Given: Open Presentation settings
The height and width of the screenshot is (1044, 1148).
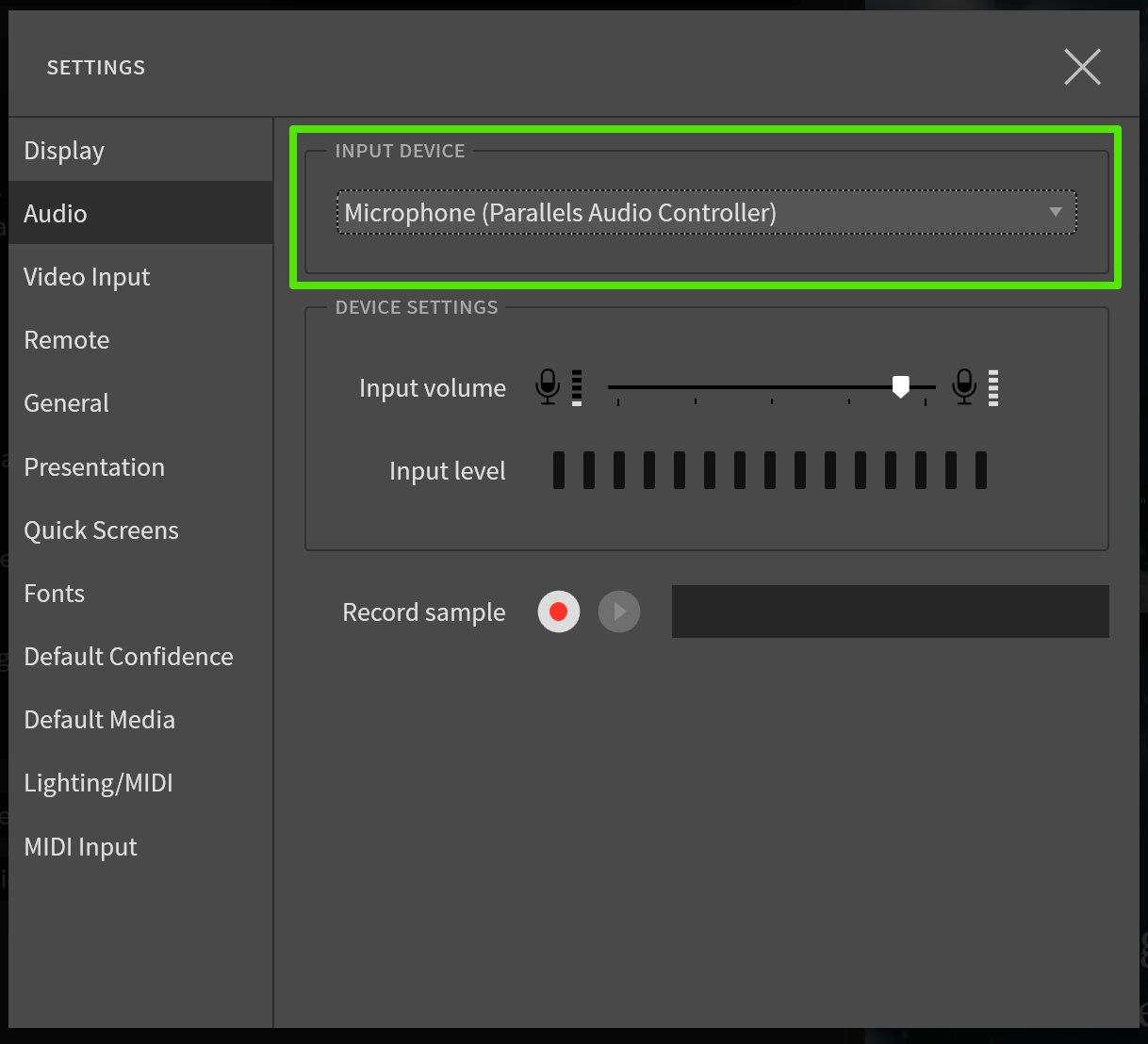Looking at the screenshot, I should tap(140, 466).
